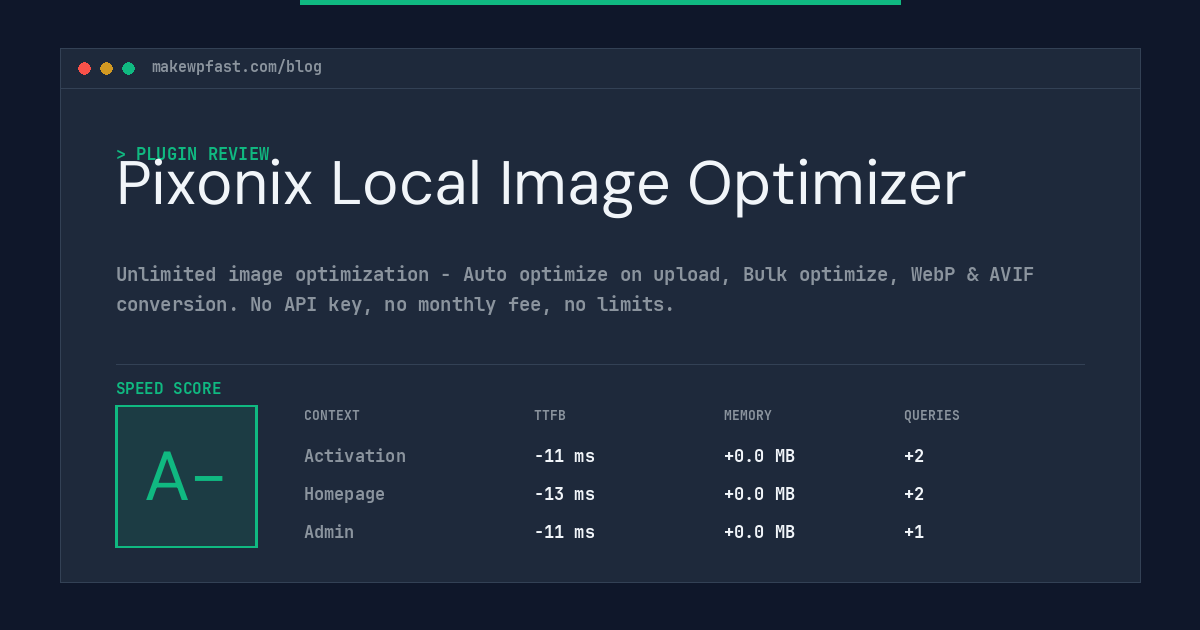Click the Activation TTFB value -11 ms
The image size is (1200, 630).
coord(564,456)
